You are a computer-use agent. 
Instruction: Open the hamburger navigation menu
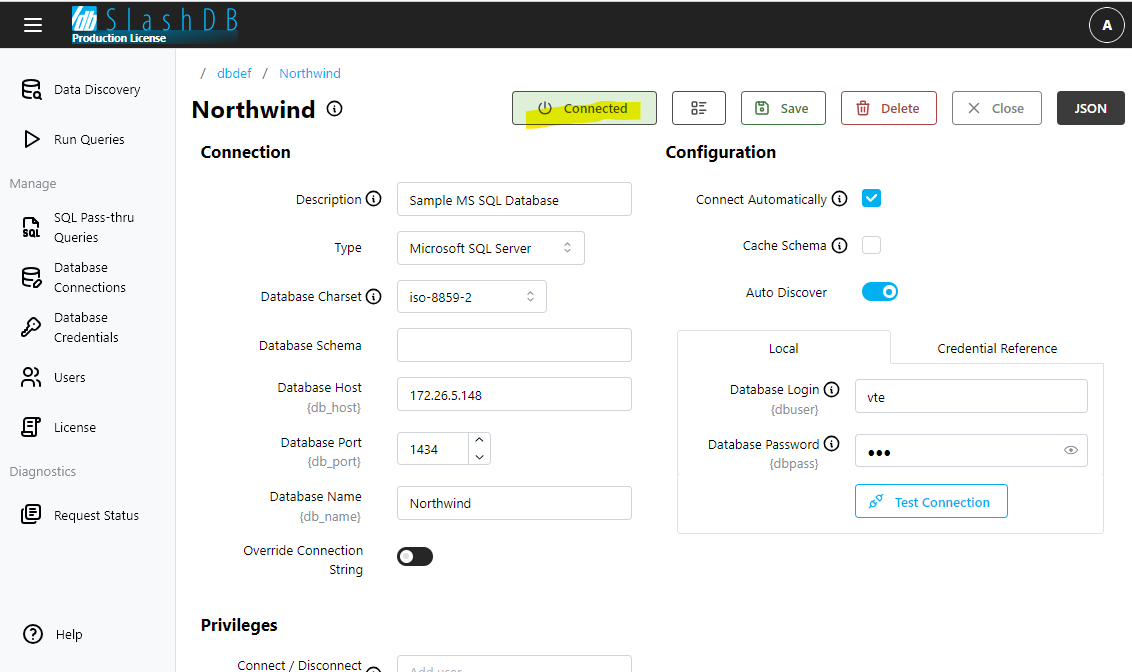(33, 25)
